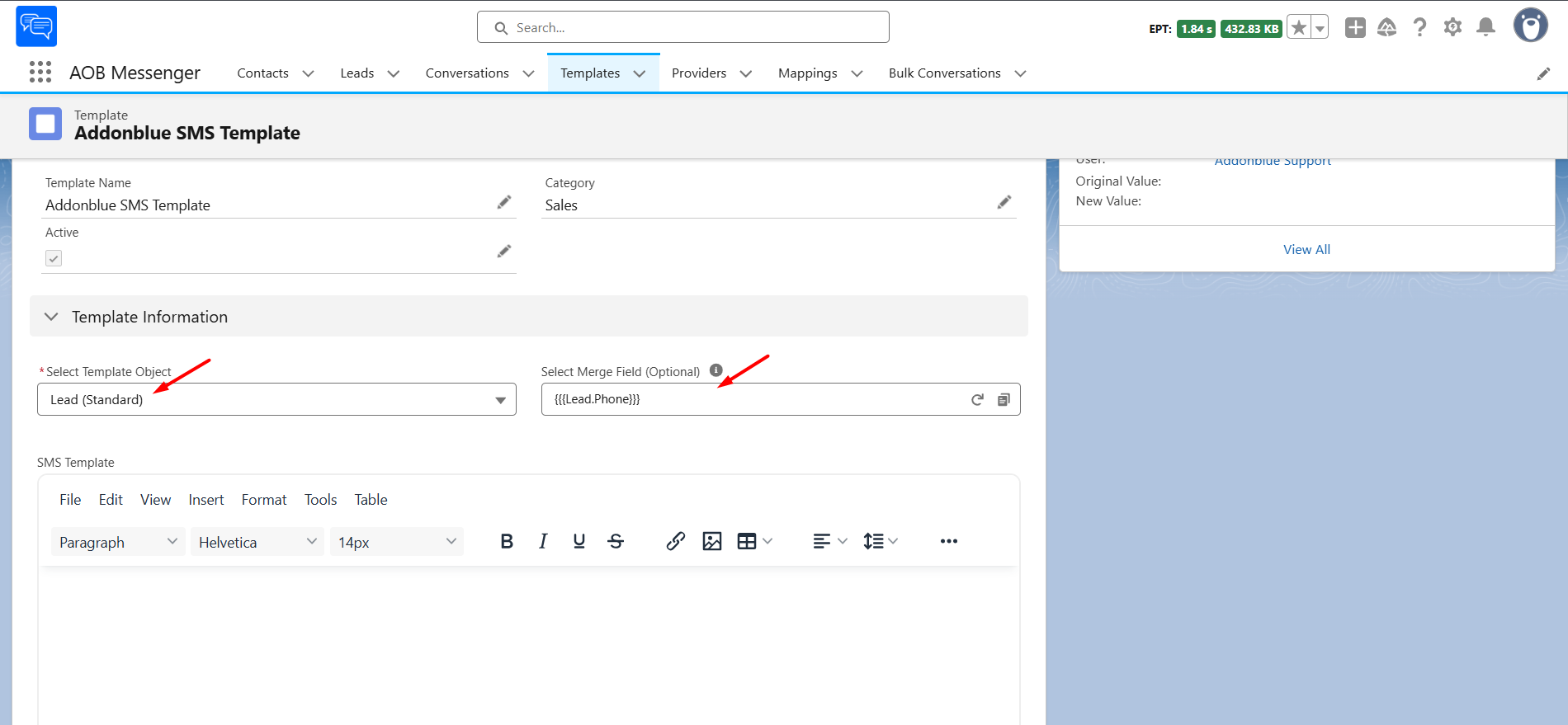The image size is (1568, 725).
Task: Toggle strikethrough formatting in SMS editor
Action: pyautogui.click(x=616, y=541)
